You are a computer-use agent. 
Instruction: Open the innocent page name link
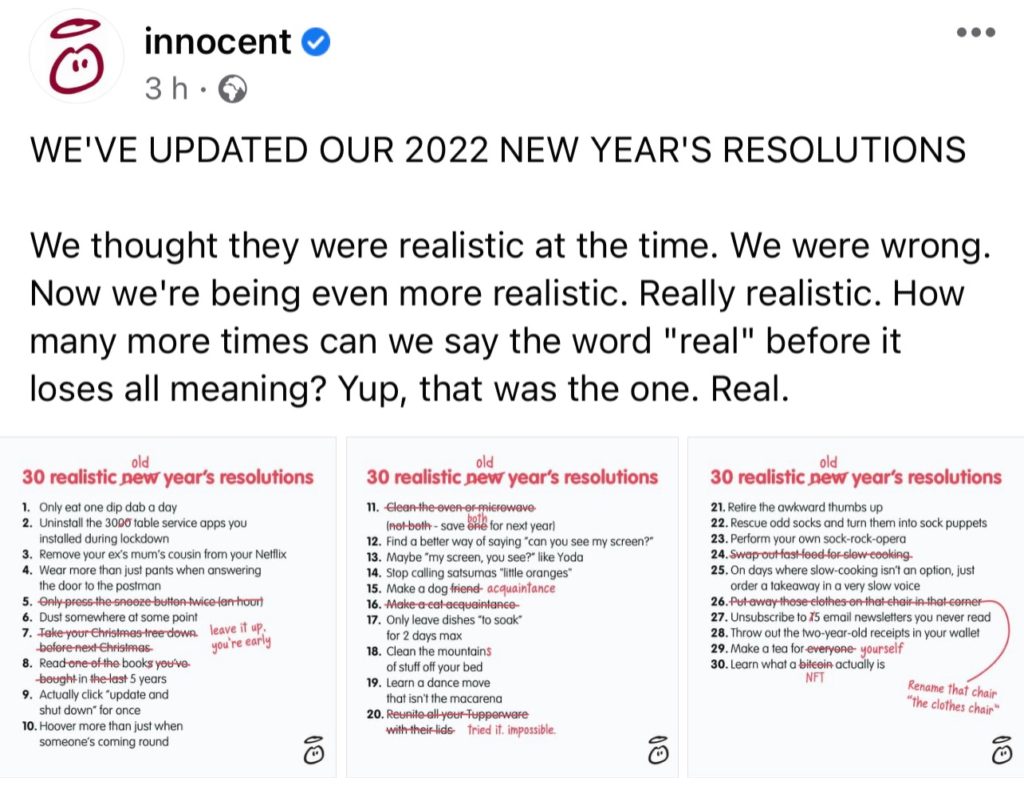pos(217,41)
